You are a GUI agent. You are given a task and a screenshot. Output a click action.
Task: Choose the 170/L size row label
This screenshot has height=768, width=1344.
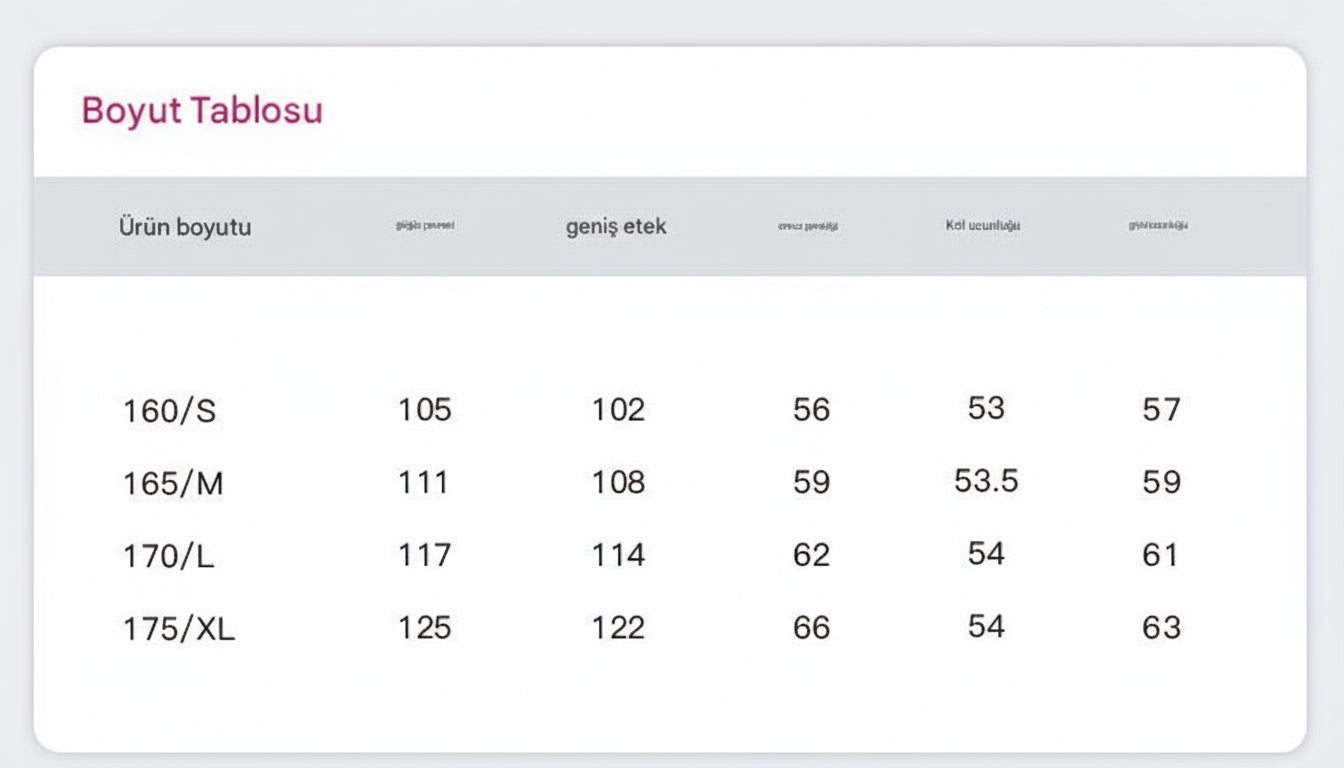(168, 556)
